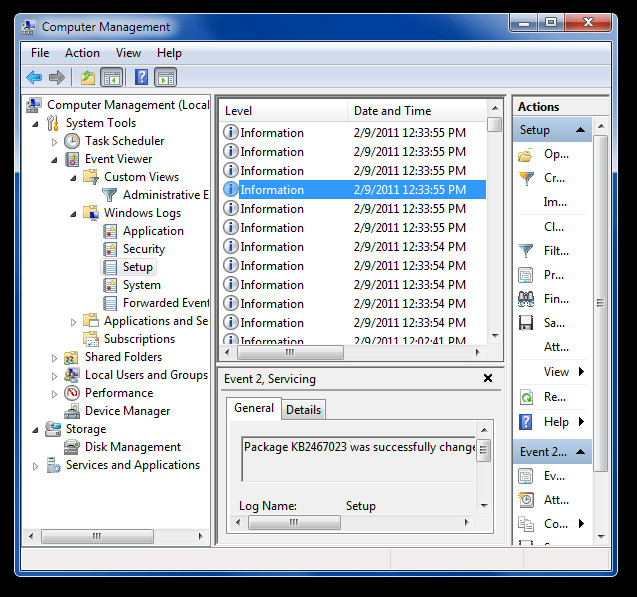Click the Refresh icon in Actions pane
The height and width of the screenshot is (597, 637).
point(526,397)
